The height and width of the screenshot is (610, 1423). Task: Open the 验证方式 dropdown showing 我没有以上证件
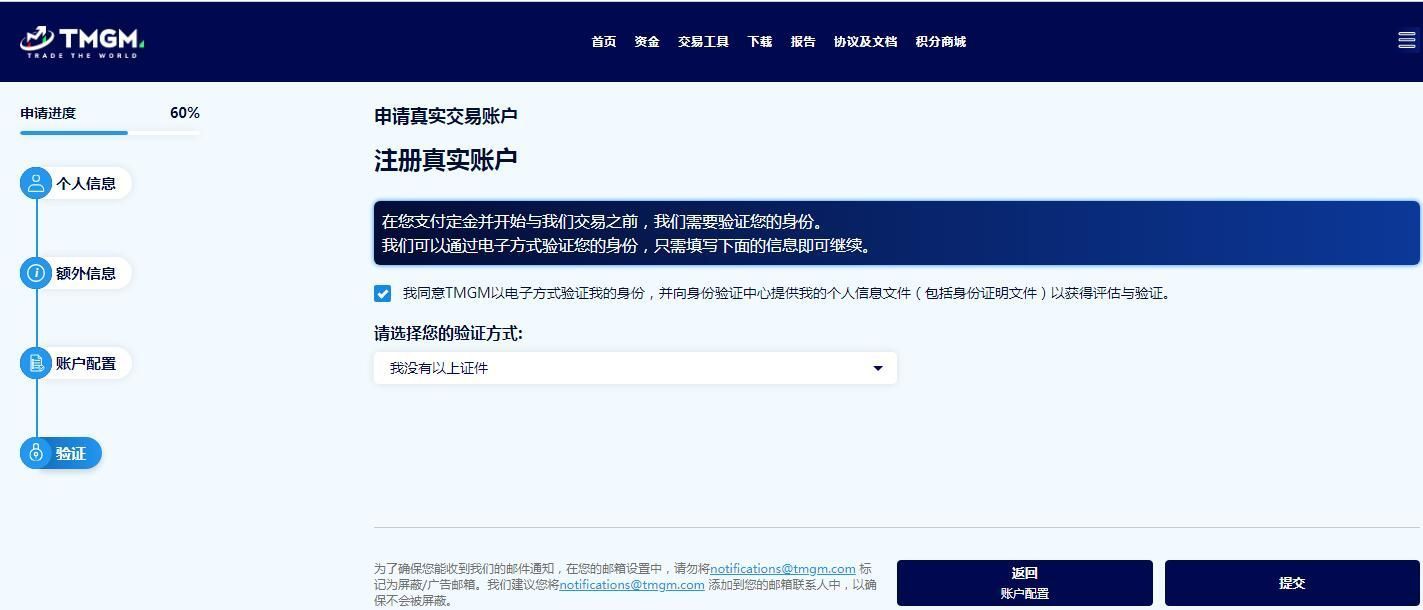tap(635, 368)
